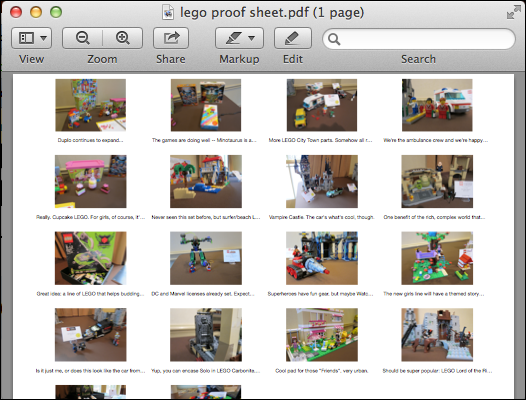Click the surfer/beach set photo
This screenshot has height=400, width=526.
206,181
